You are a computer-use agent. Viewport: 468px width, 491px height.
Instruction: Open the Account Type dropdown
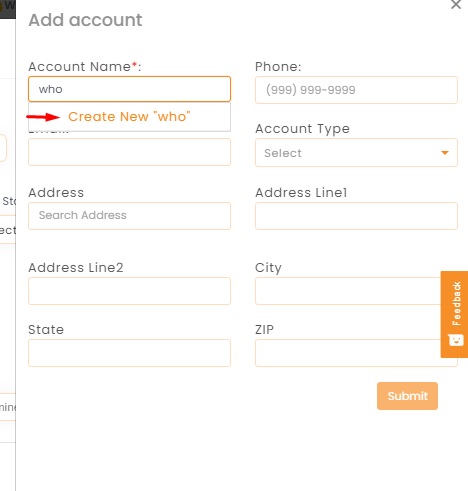(356, 153)
